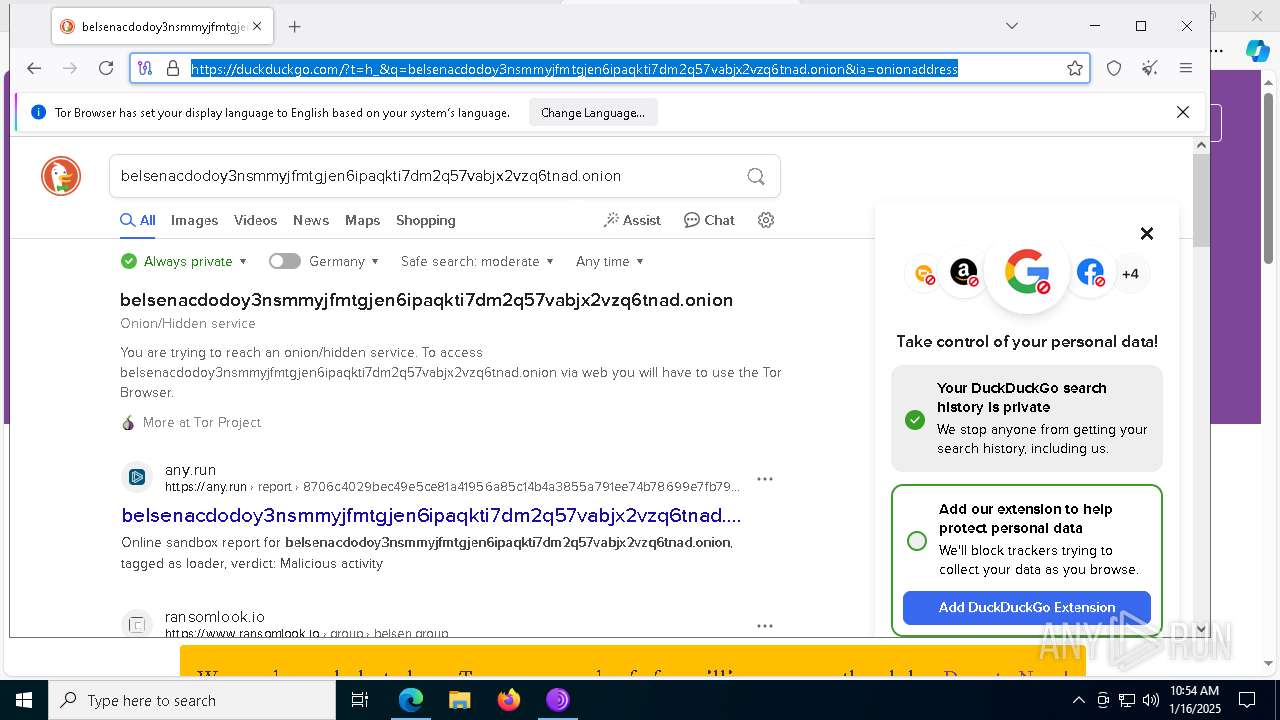Open the any.run result options menu
Image resolution: width=1280 pixels, height=720 pixels.
point(765,479)
